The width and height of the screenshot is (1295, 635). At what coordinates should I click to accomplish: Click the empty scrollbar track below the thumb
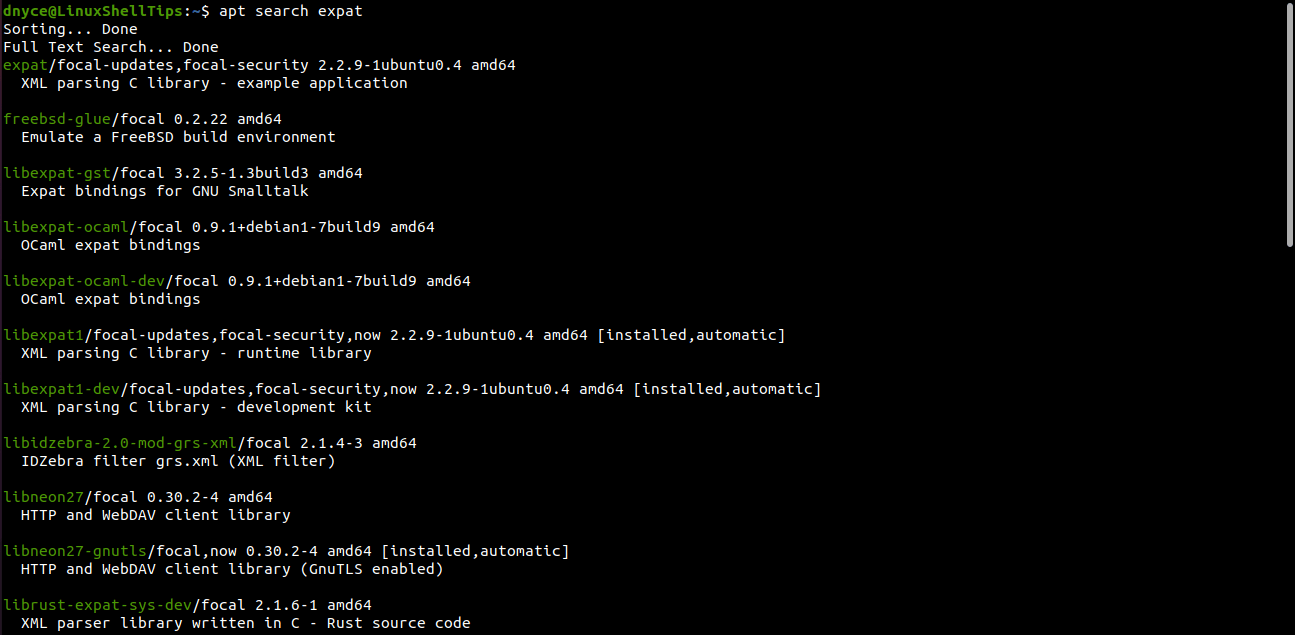(1289, 440)
